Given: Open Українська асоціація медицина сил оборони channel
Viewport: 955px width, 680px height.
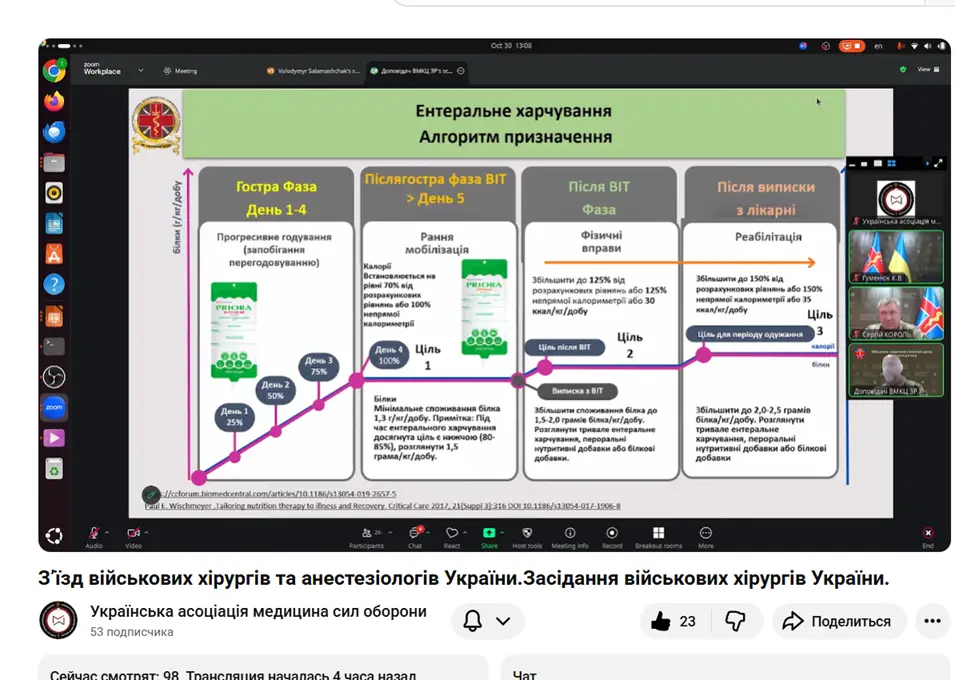Looking at the screenshot, I should point(258,612).
